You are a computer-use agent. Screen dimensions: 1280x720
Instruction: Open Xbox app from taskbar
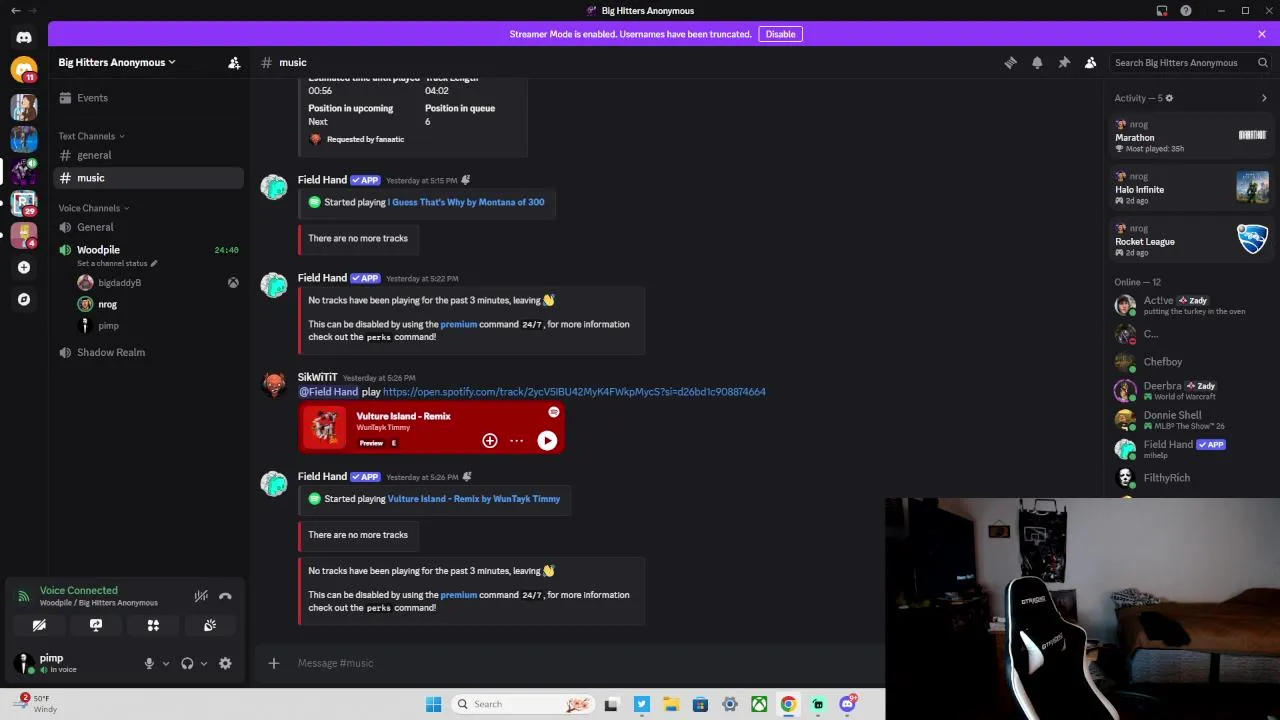click(x=760, y=704)
